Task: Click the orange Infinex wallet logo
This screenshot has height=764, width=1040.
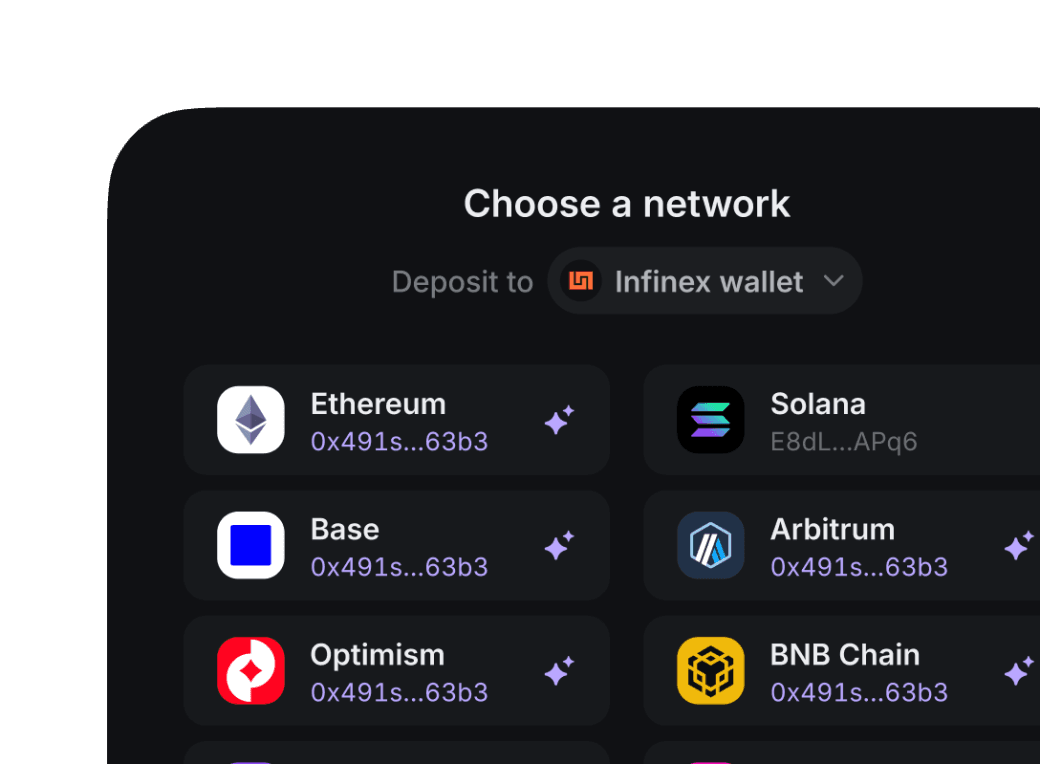Action: coord(580,281)
